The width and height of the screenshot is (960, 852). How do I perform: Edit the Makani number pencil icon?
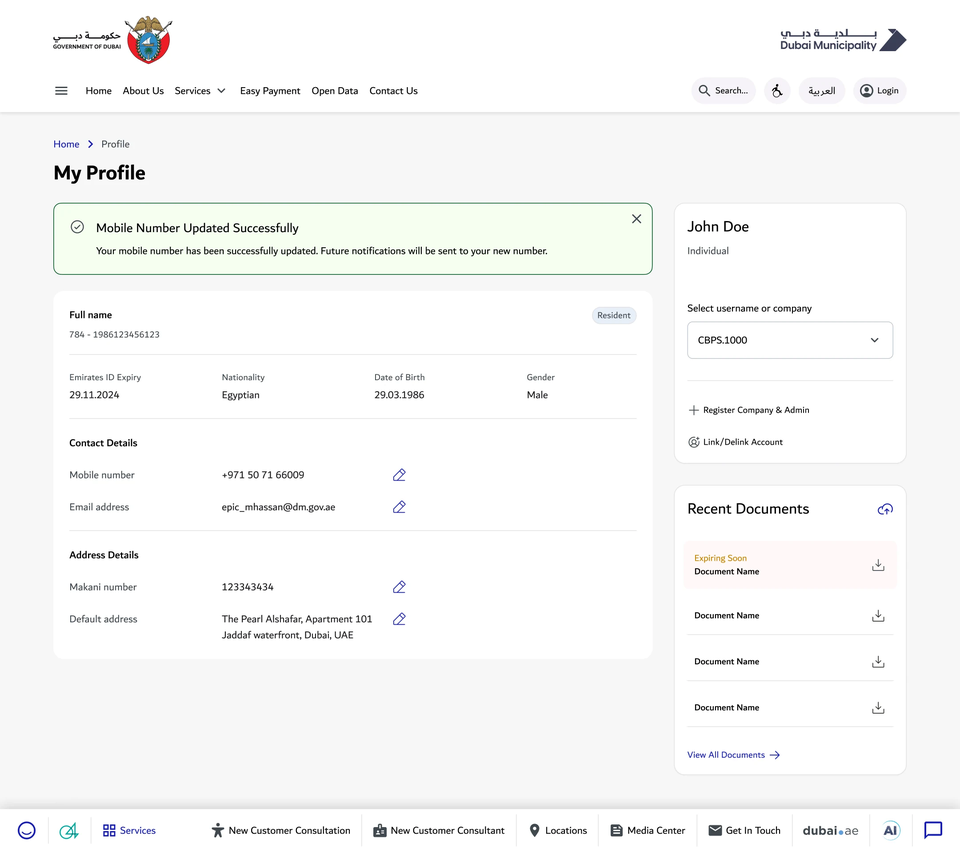[399, 587]
